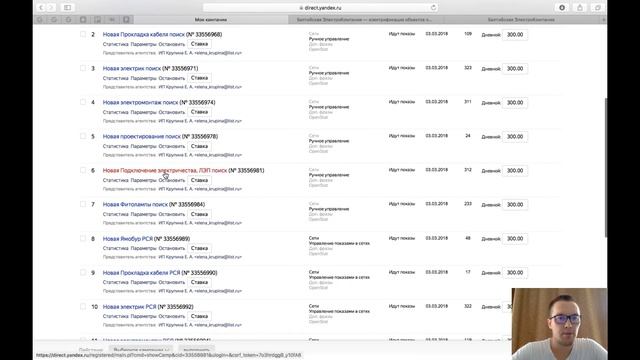Screen dimensions: 640x360
Task: Click Ставка button for Новая Подключение электричества
Action: click(199, 180)
